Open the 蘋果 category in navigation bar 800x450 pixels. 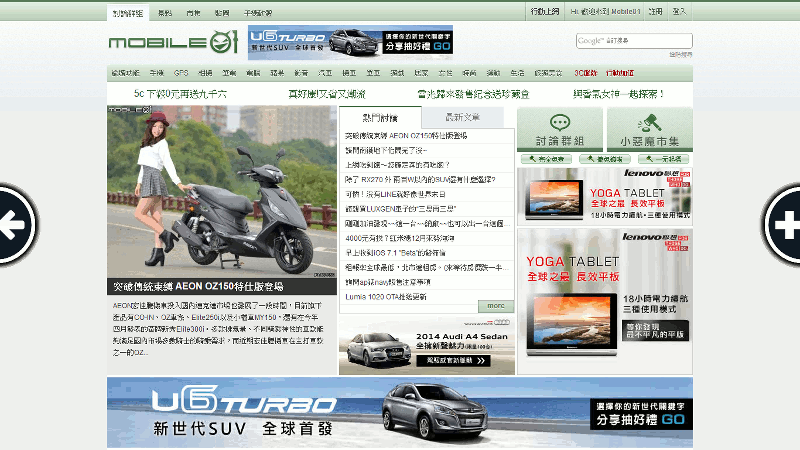tap(277, 73)
